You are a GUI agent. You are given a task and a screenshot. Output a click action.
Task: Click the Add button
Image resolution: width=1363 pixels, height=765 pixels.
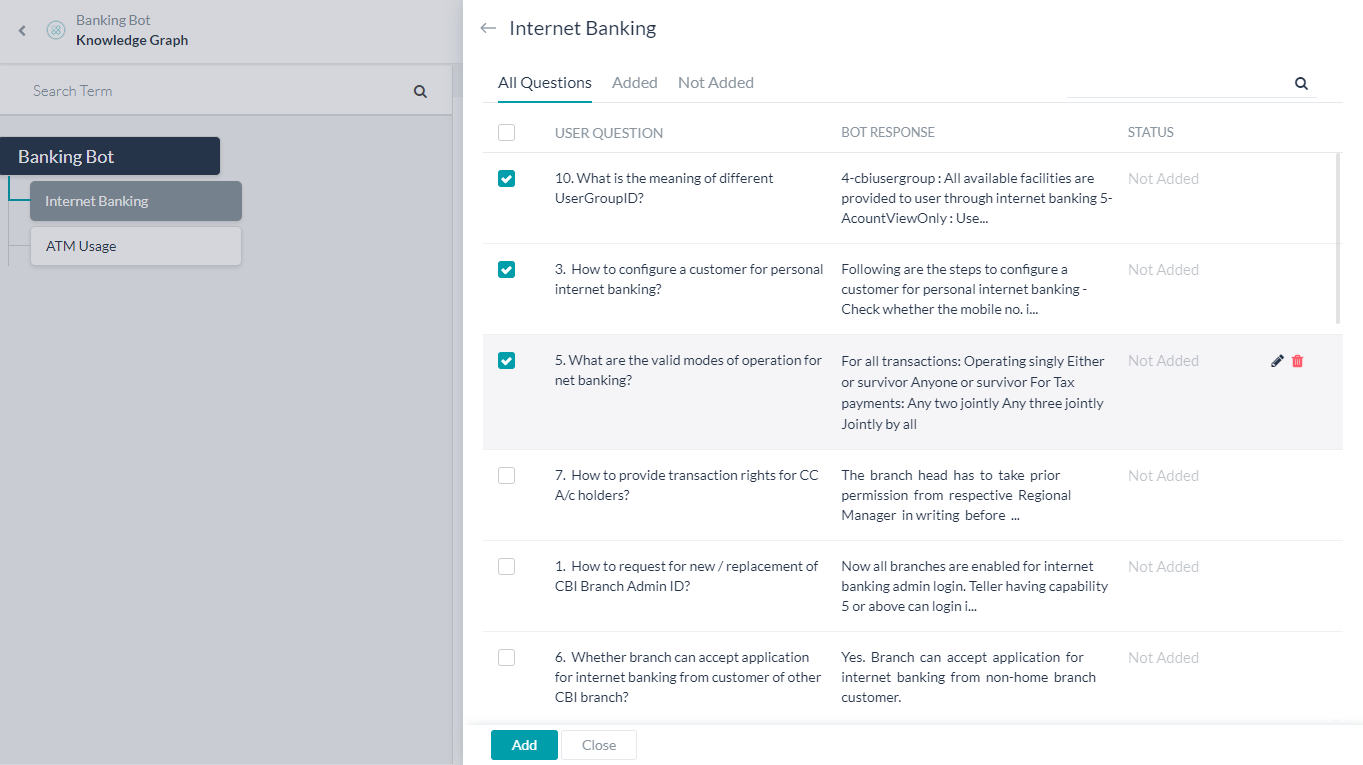(523, 744)
